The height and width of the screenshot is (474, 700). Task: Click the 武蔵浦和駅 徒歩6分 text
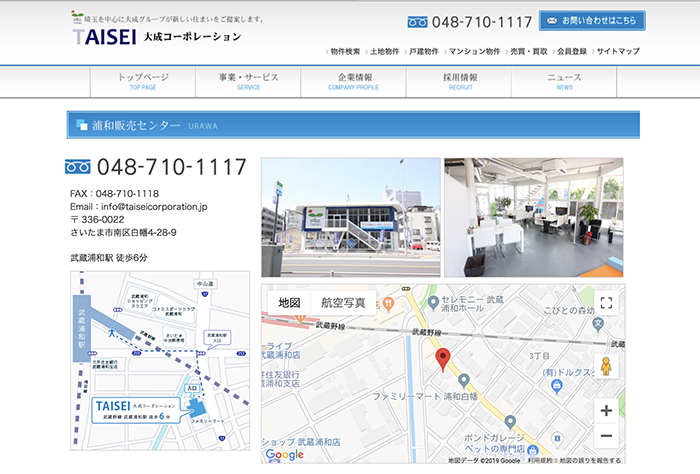click(108, 258)
